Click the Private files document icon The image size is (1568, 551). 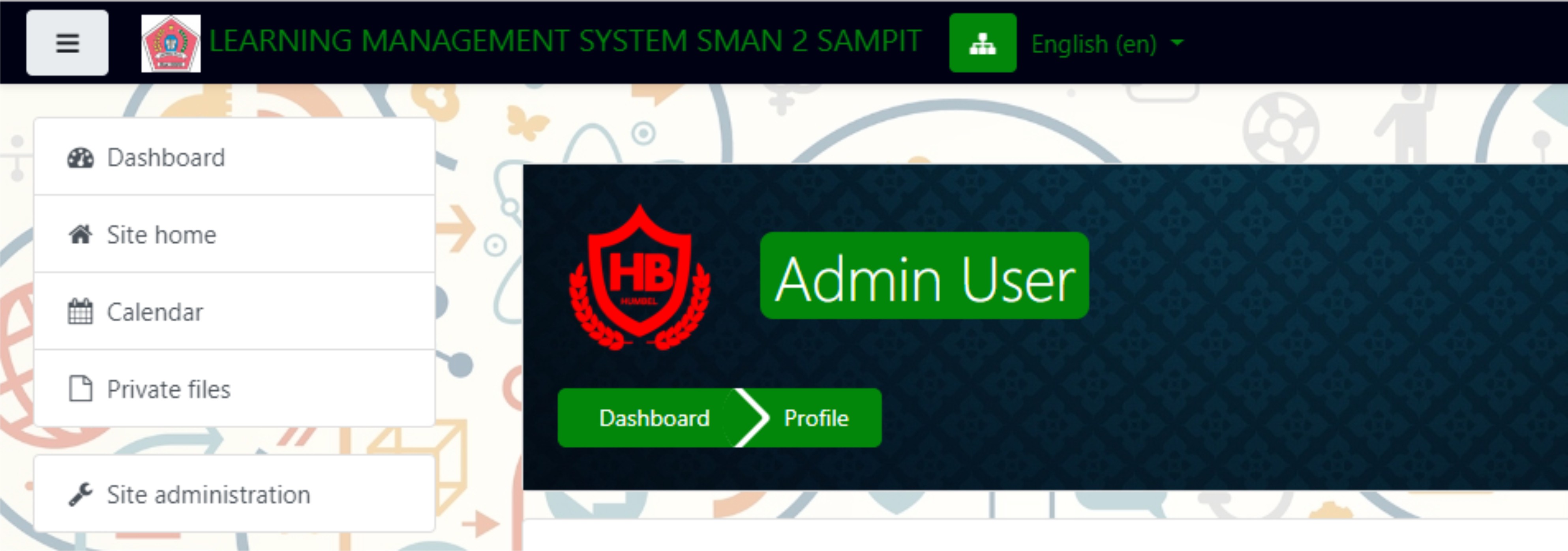pos(81,389)
